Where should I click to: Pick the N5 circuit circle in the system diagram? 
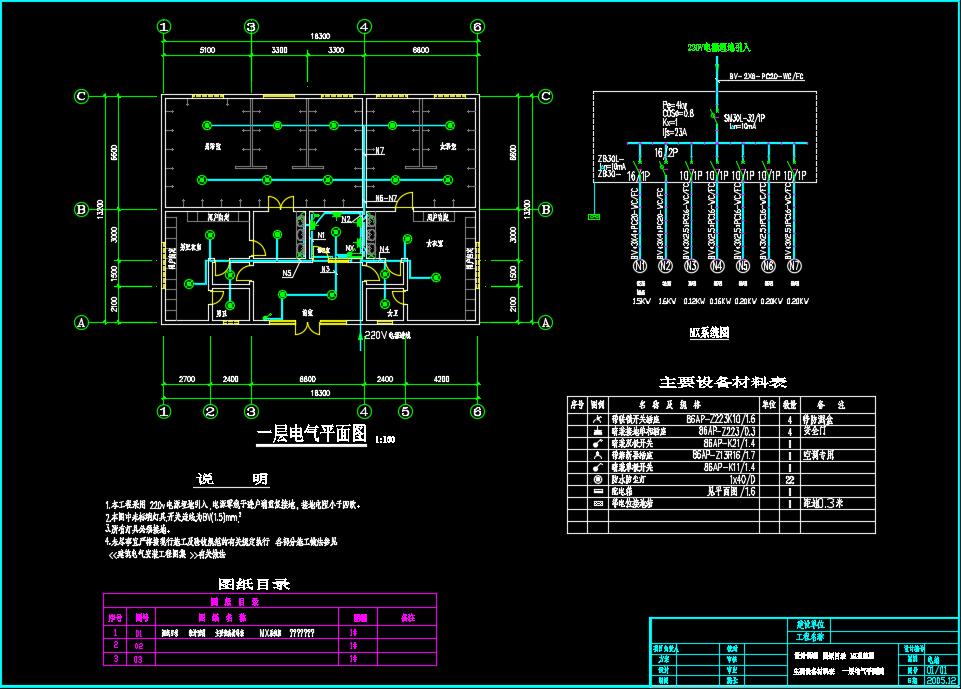coord(742,266)
